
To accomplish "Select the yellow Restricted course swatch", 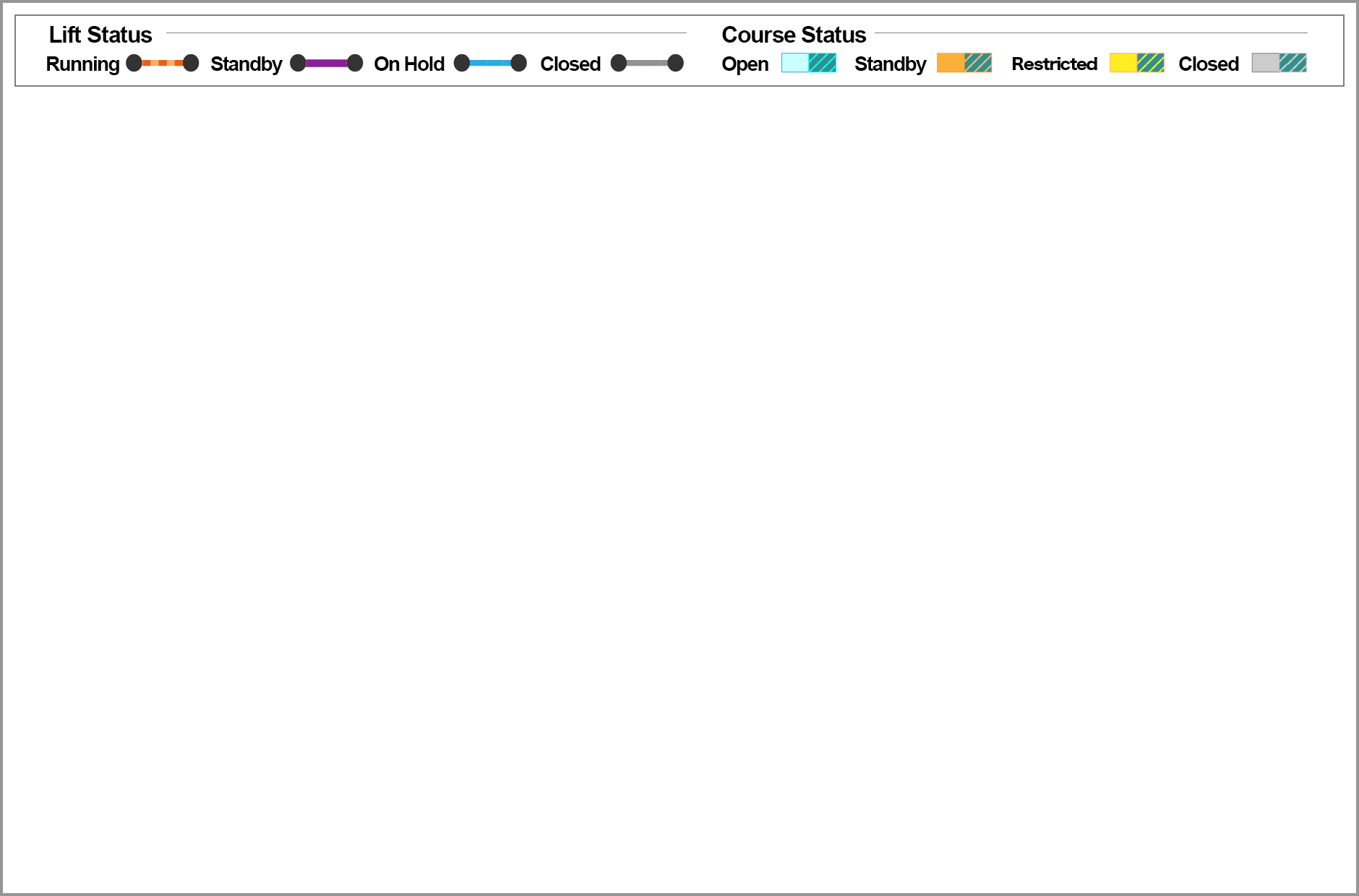I will click(x=1137, y=63).
